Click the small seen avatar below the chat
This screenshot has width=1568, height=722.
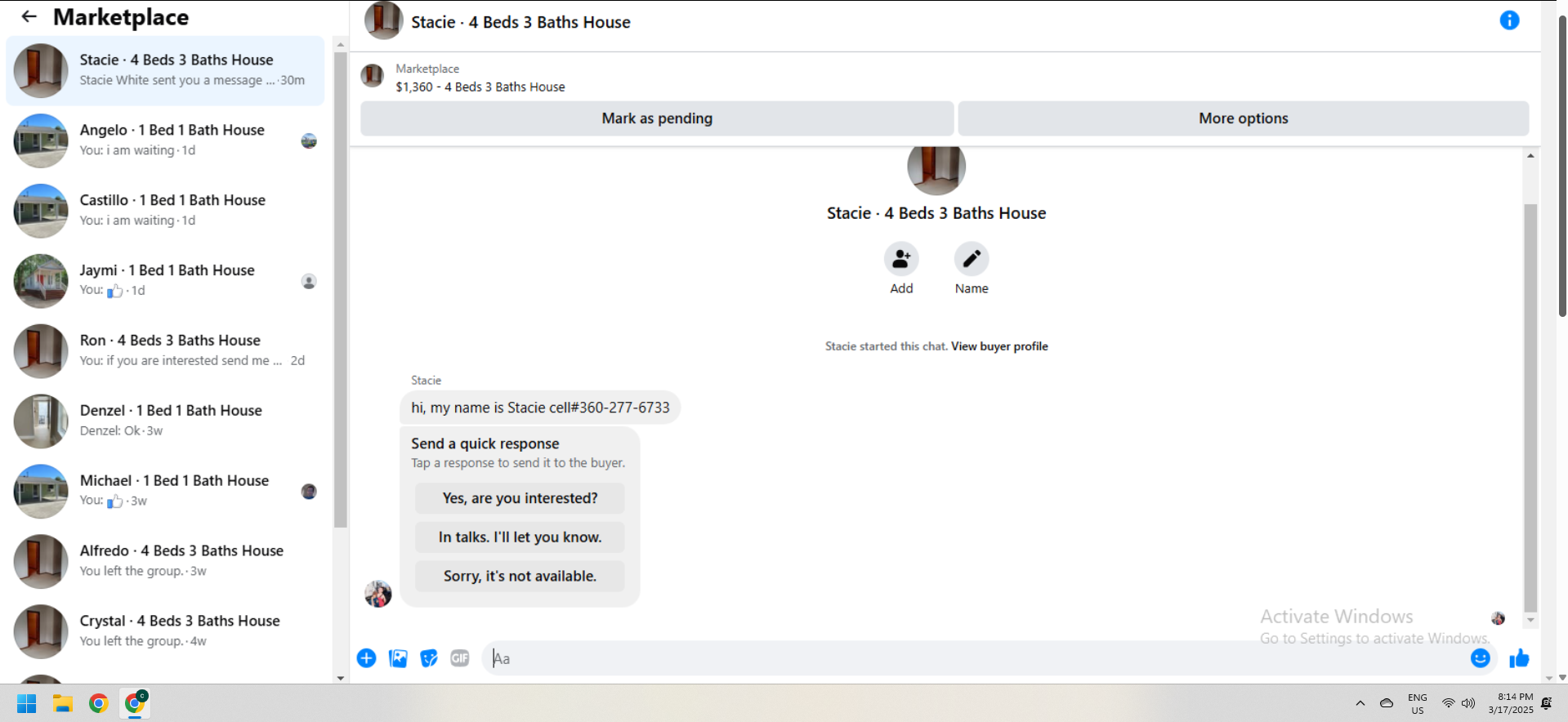coord(1498,618)
